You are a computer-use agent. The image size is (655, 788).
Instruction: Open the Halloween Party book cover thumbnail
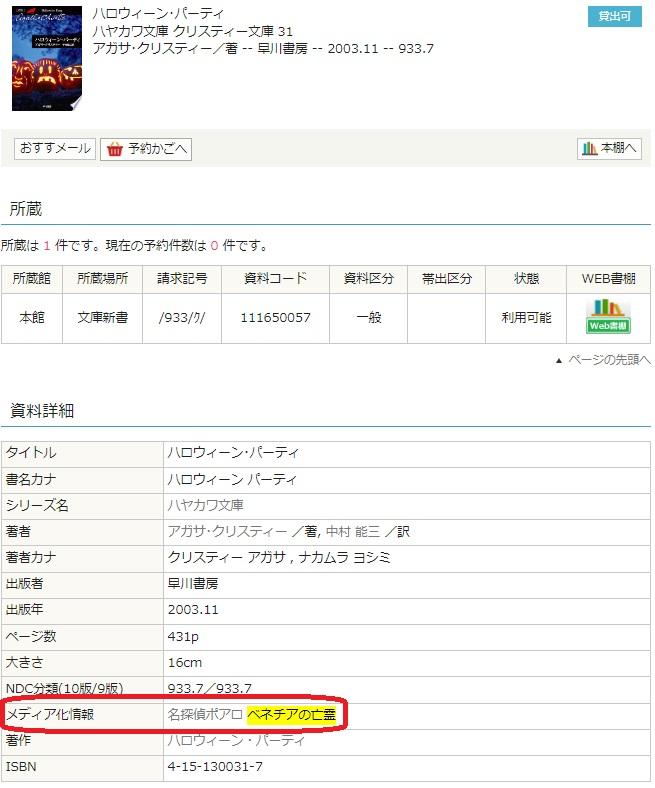point(47,58)
